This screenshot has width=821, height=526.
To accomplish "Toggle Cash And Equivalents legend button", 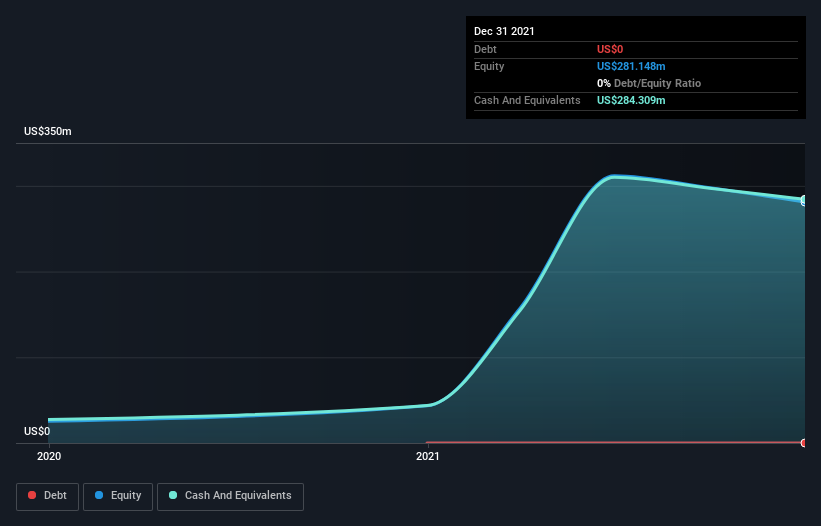I will coord(230,496).
